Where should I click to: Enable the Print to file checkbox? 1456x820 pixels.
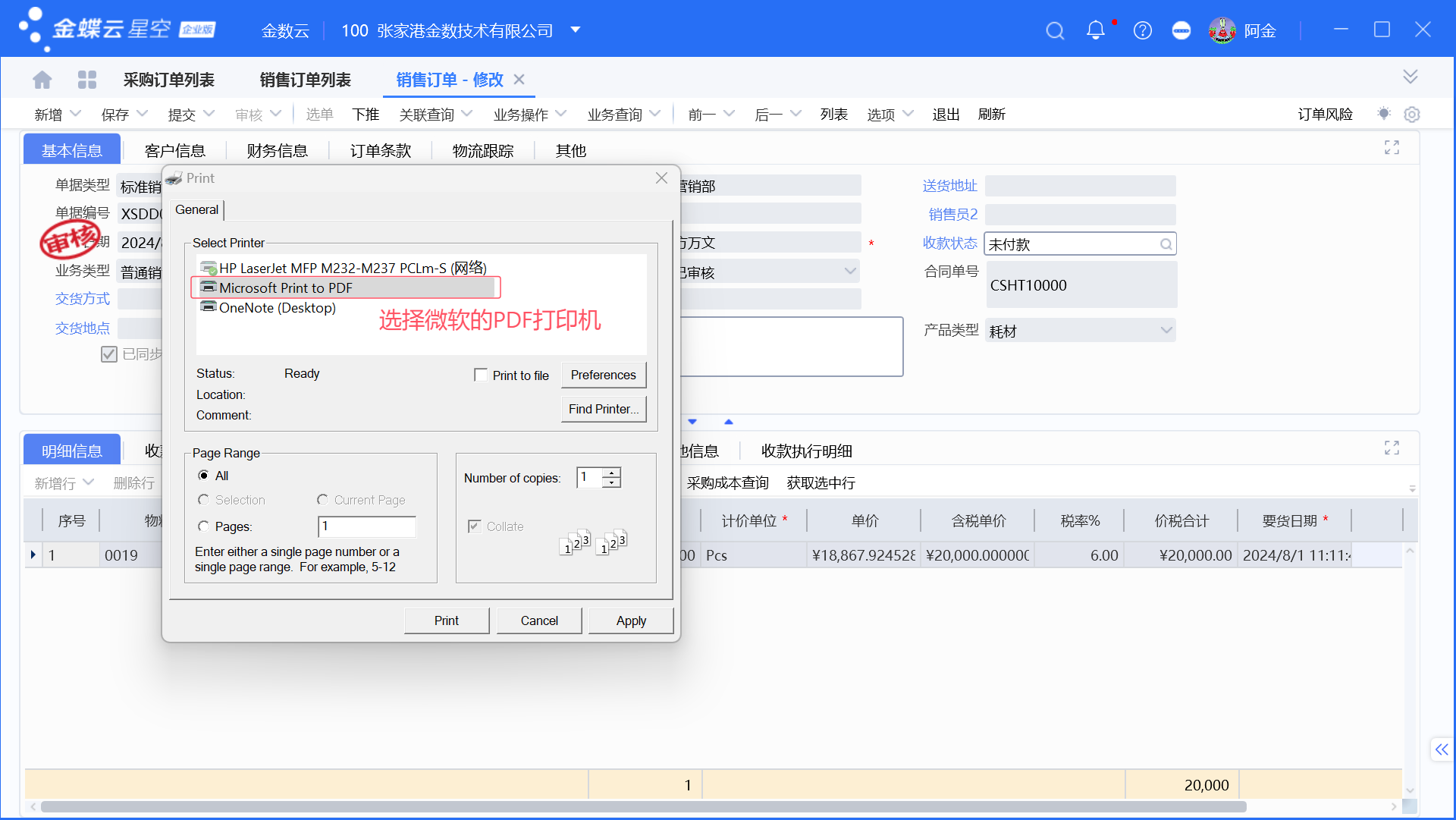point(480,375)
